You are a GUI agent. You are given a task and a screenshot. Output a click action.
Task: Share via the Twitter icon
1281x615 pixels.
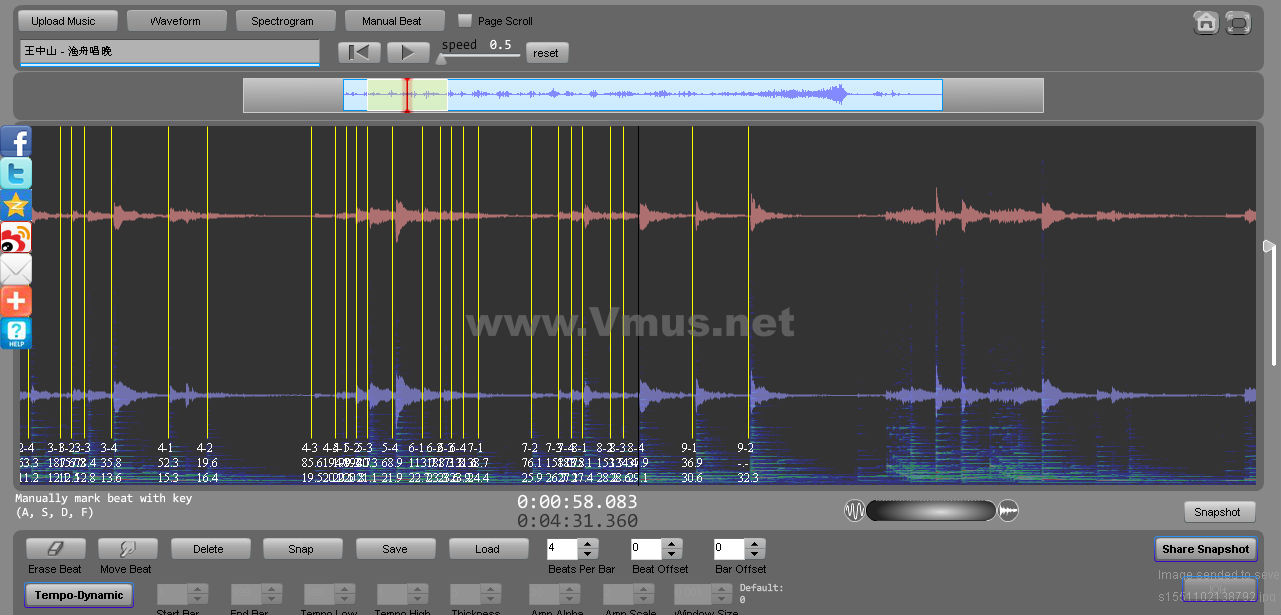pyautogui.click(x=16, y=174)
